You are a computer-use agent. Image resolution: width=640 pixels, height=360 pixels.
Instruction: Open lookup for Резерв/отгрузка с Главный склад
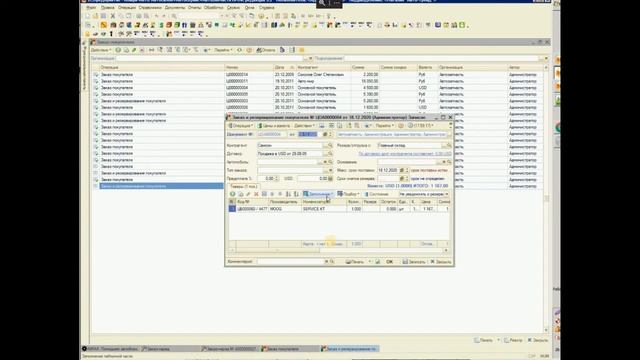(449, 145)
